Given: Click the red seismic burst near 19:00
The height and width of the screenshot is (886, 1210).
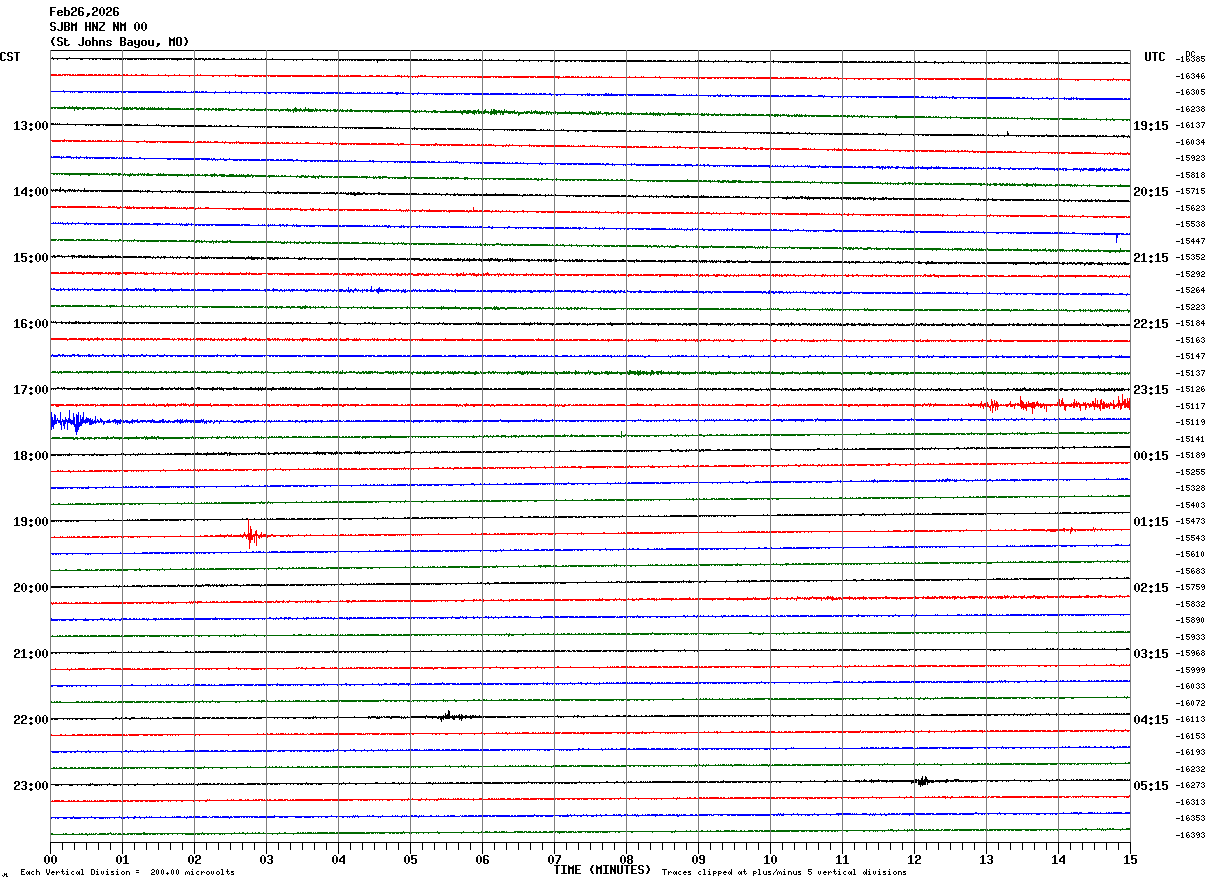Looking at the screenshot, I should 252,534.
